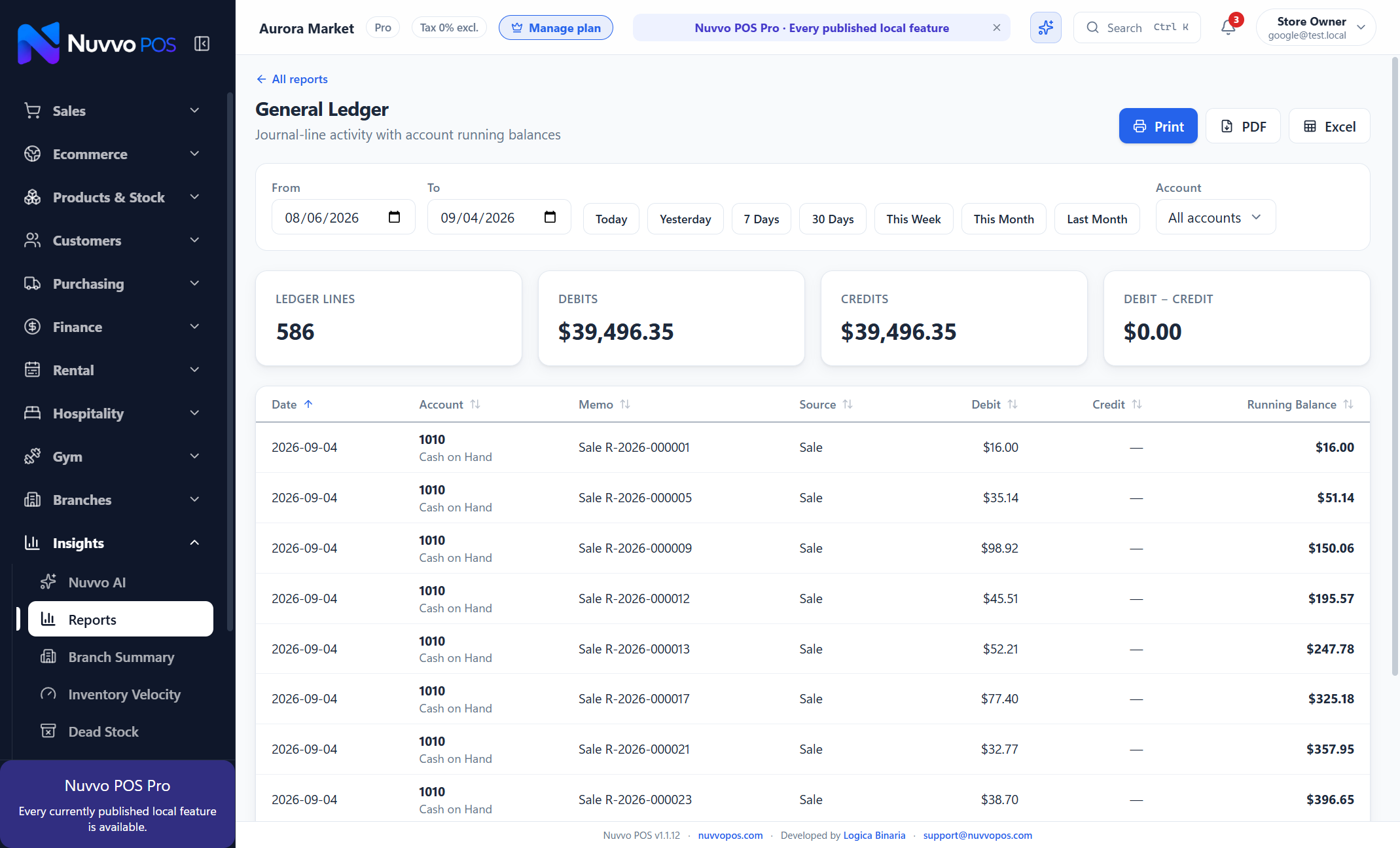Filter by Today

tap(611, 219)
